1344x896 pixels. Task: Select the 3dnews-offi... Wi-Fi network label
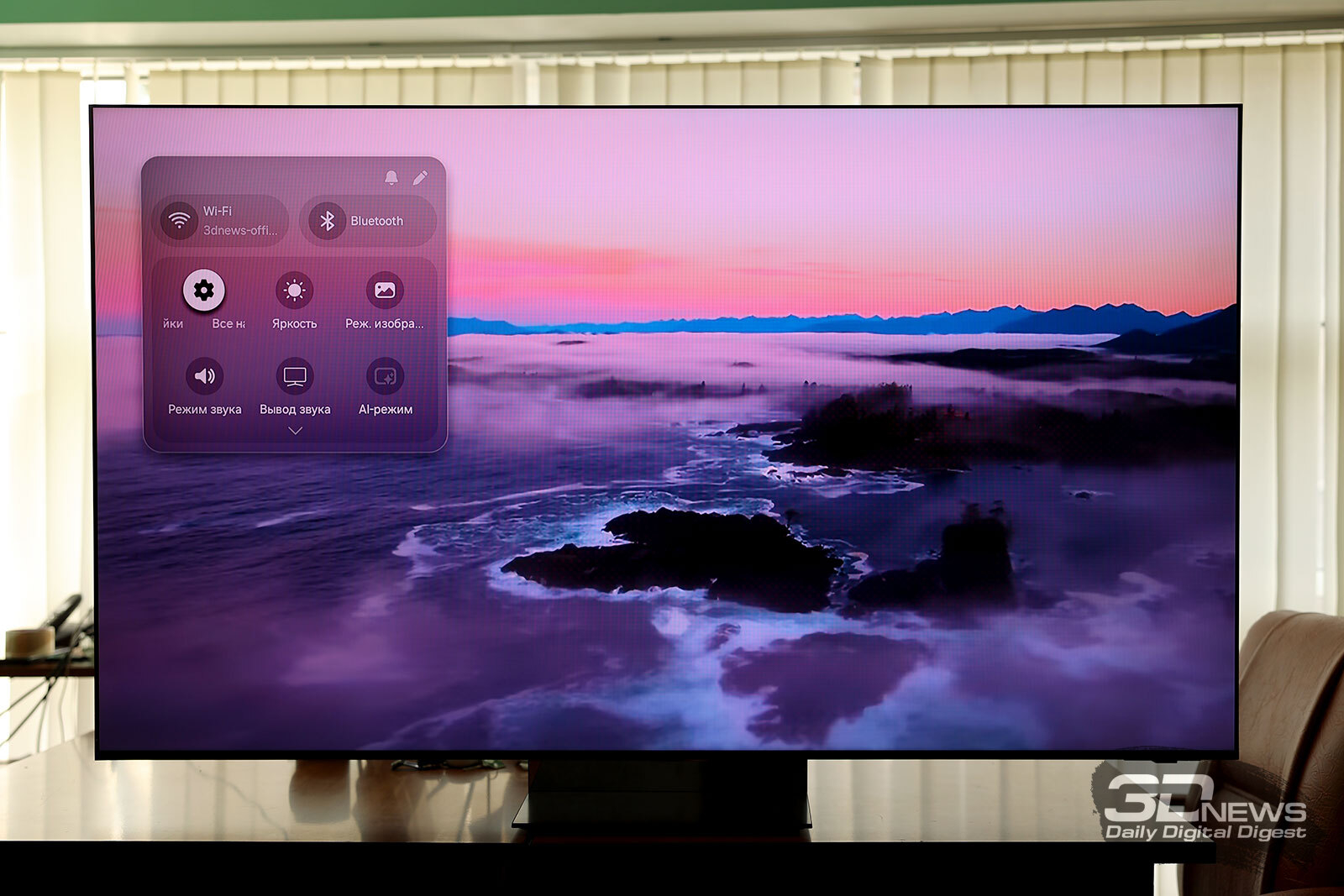240,230
